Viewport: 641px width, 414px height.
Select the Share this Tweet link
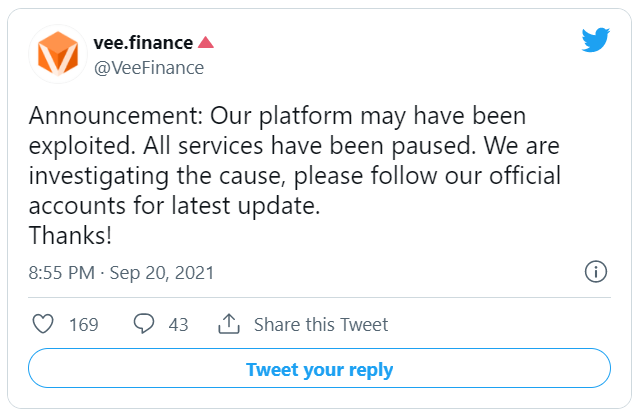point(321,324)
